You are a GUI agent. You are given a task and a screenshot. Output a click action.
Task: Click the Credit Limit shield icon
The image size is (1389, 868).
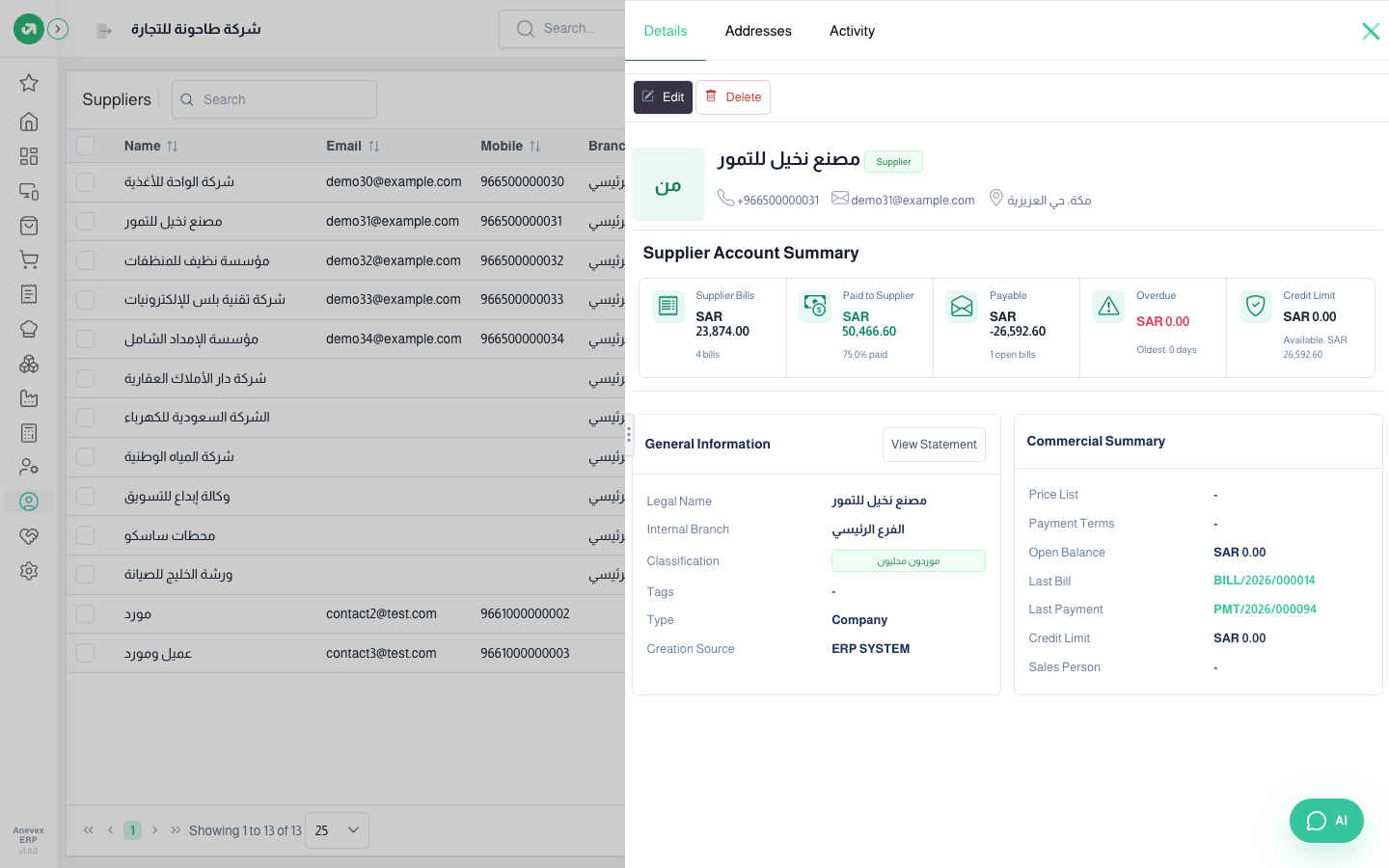point(1256,307)
